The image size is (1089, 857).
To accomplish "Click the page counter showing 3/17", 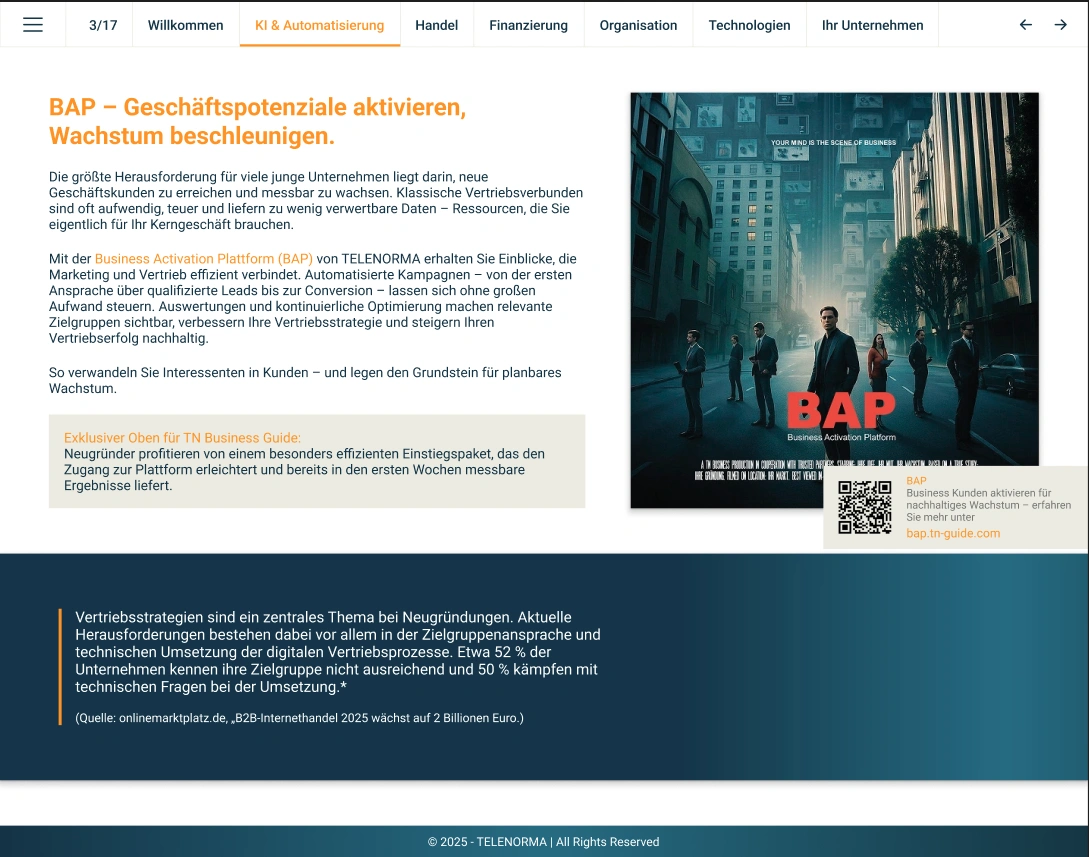I will [x=103, y=25].
